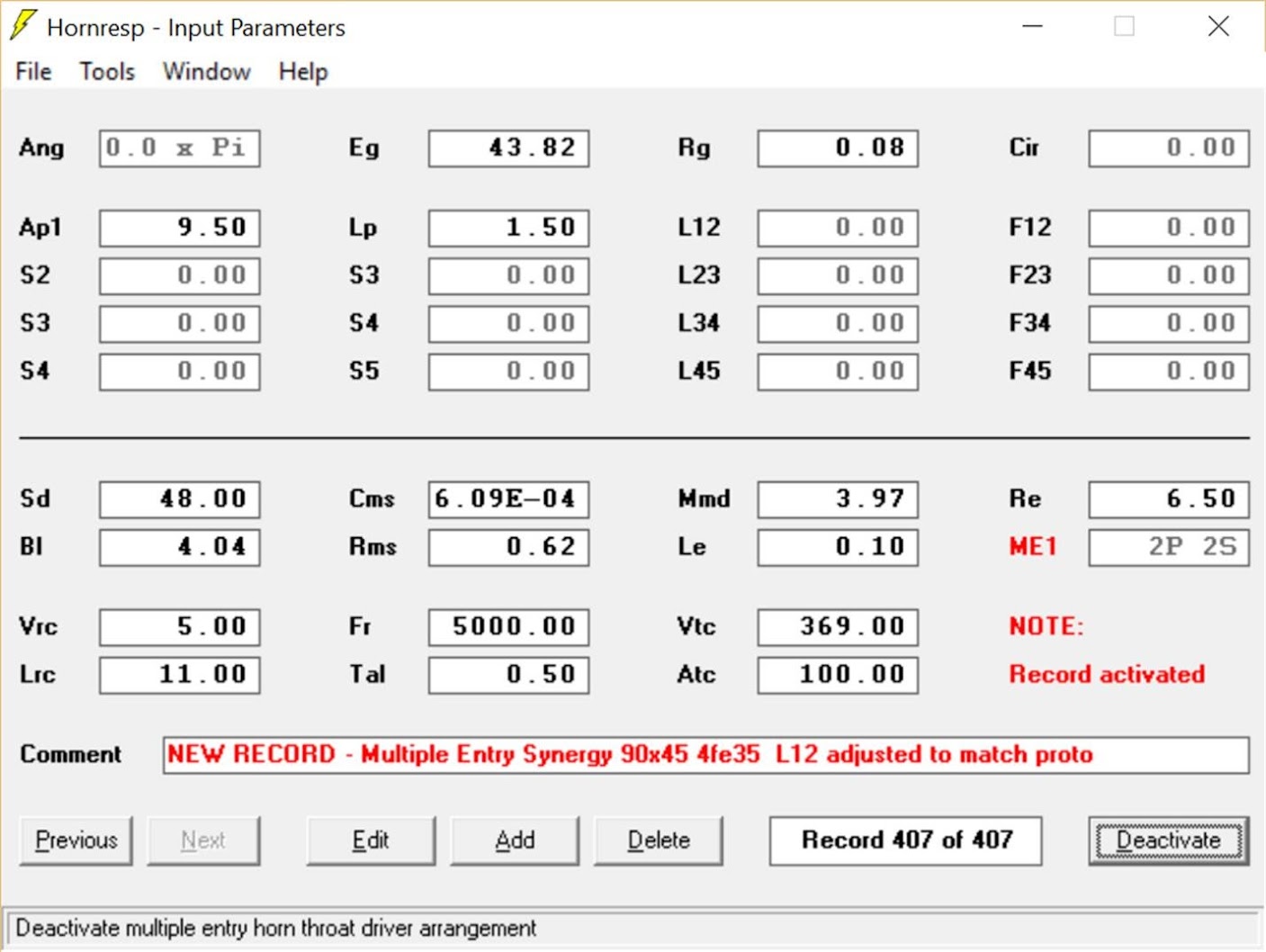
Task: Select the L45 input field
Action: pyautogui.click(x=839, y=371)
